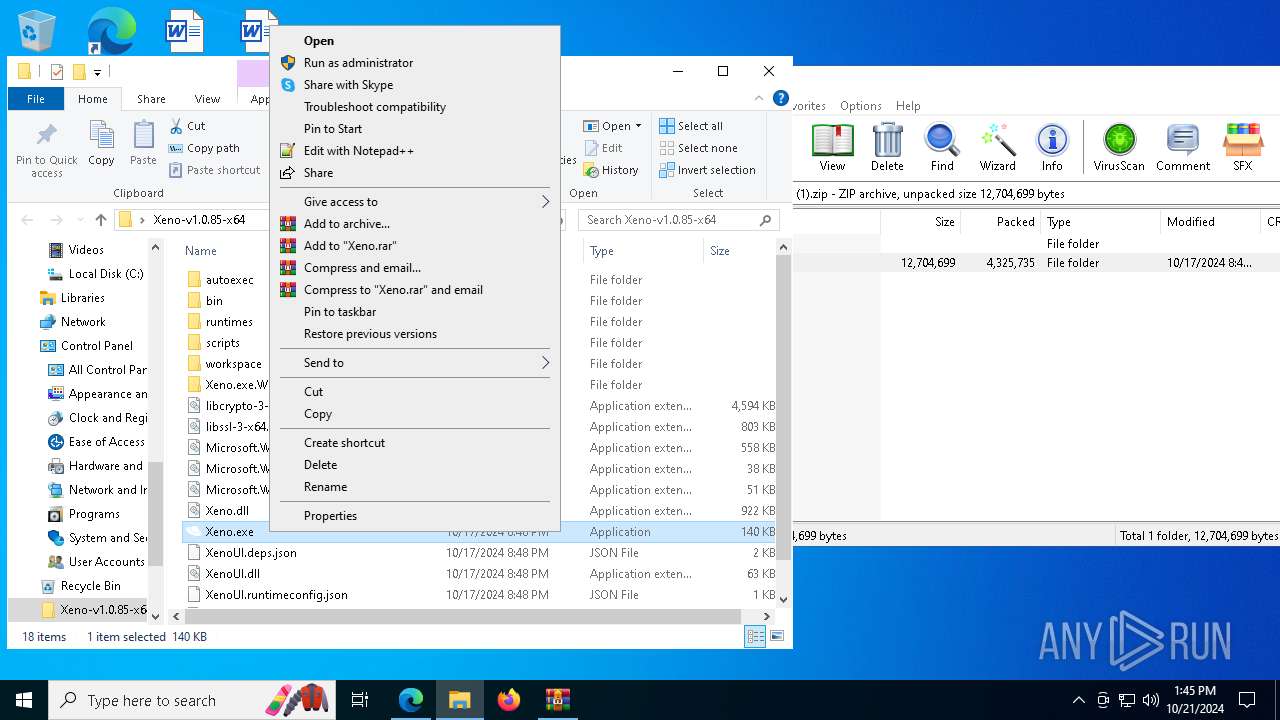Click Up one level arrow in Explorer
1280x720 pixels.
click(x=101, y=220)
